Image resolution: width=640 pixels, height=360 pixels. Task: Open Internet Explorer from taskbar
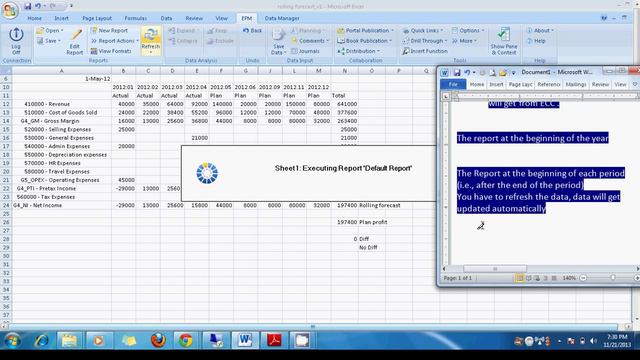pos(41,340)
